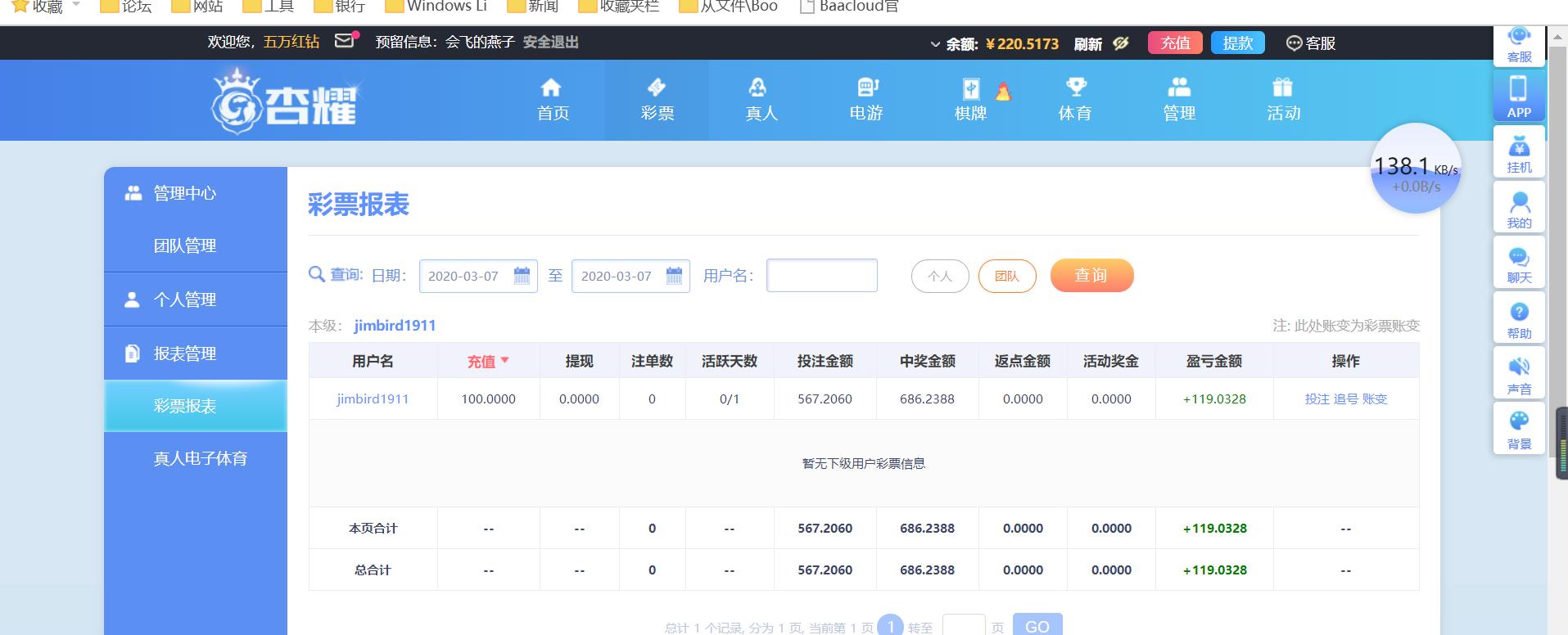Screen dimensions: 1568x635
Task: Click the 杏耀 site logo
Action: [x=285, y=101]
